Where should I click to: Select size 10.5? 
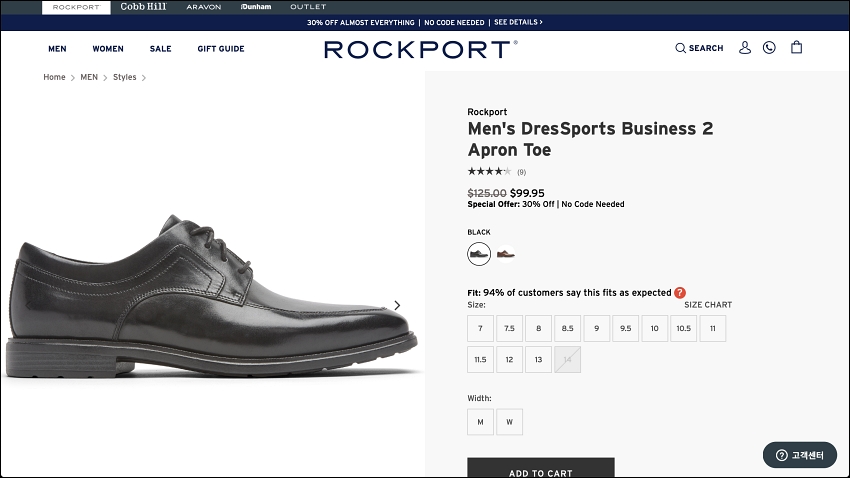coord(684,328)
